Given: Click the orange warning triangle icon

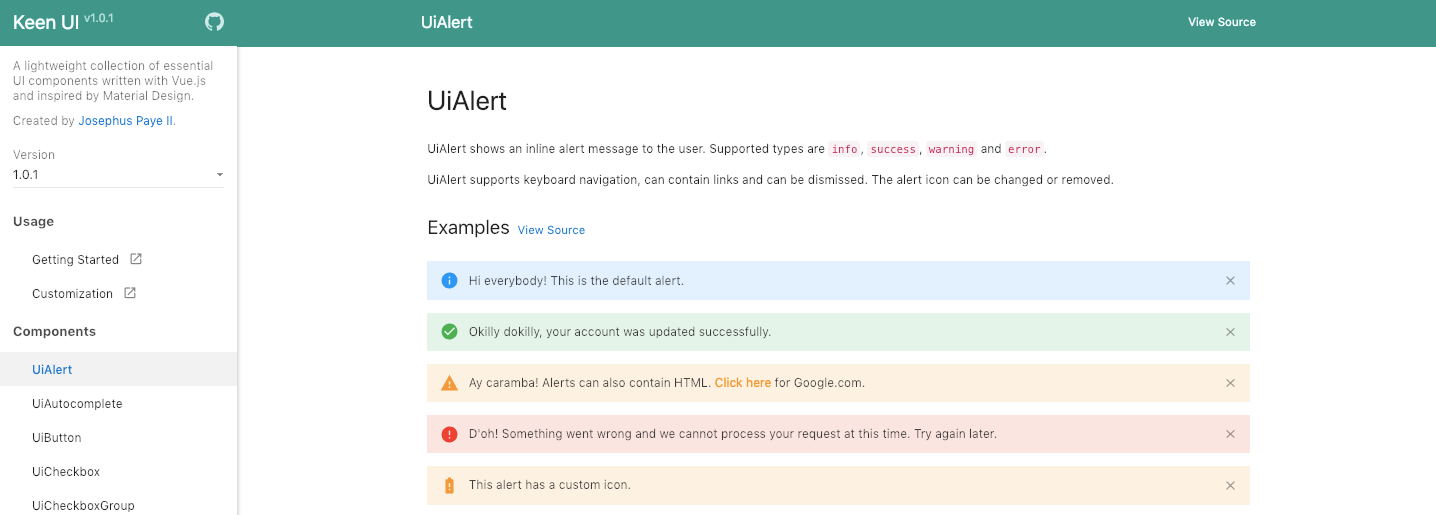Looking at the screenshot, I should [449, 383].
